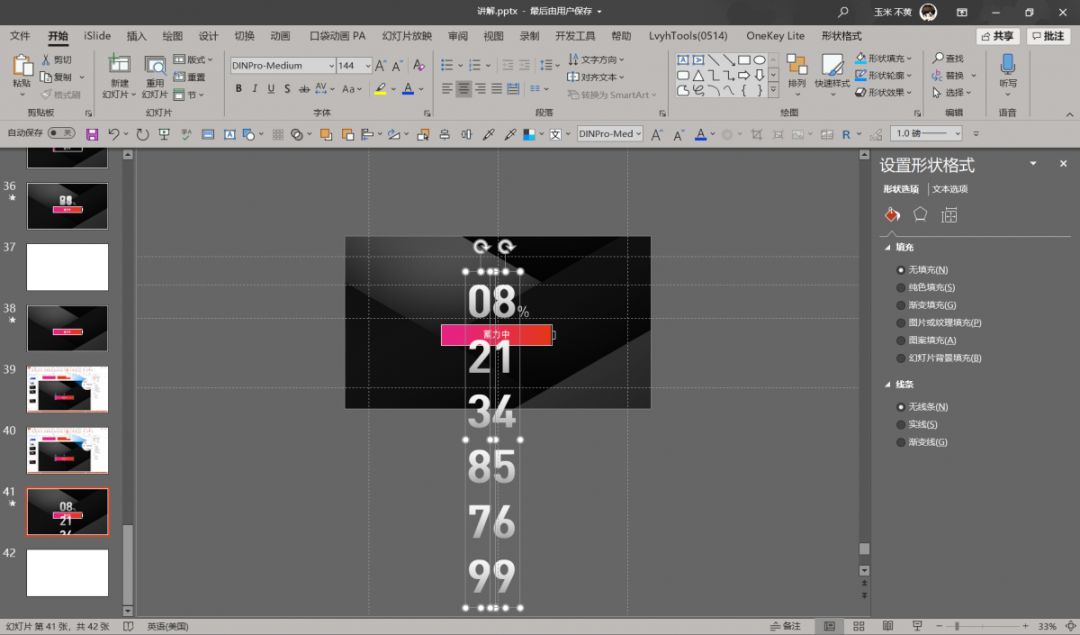
Task: Click the Comments (批注) button
Action: pos(1048,36)
